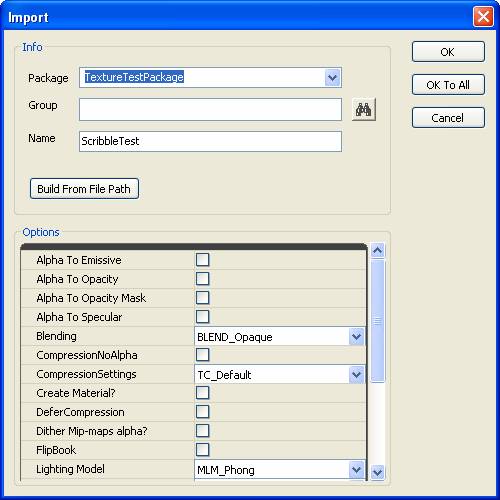This screenshot has height=500, width=500.
Task: Check the FlipBook option
Action: click(x=202, y=450)
